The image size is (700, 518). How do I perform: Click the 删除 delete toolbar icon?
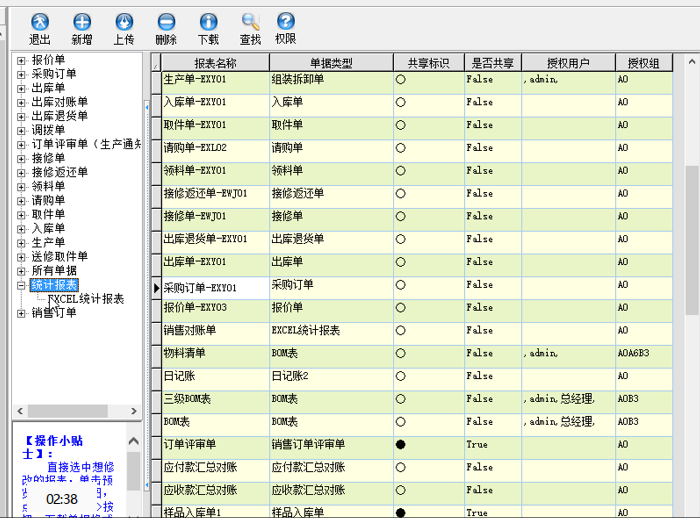coord(166,22)
